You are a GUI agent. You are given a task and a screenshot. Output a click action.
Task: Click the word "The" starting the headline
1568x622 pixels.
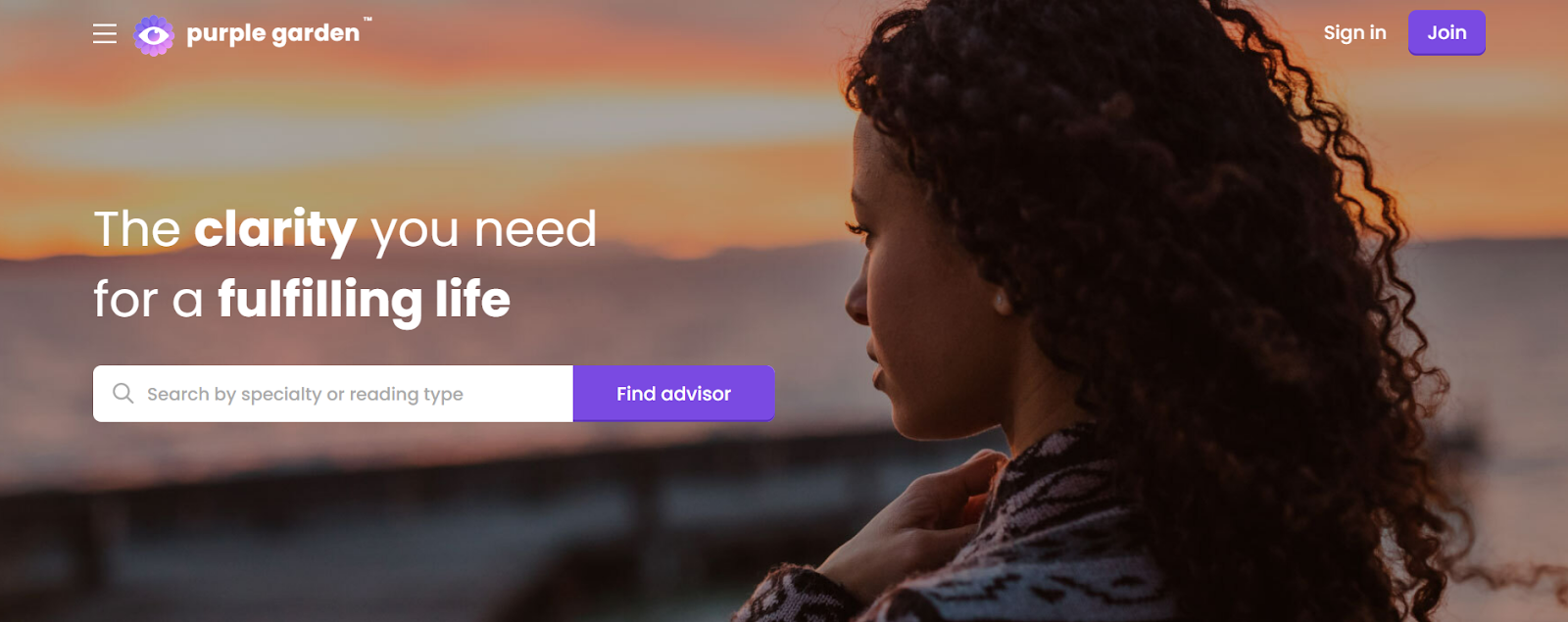tap(137, 229)
